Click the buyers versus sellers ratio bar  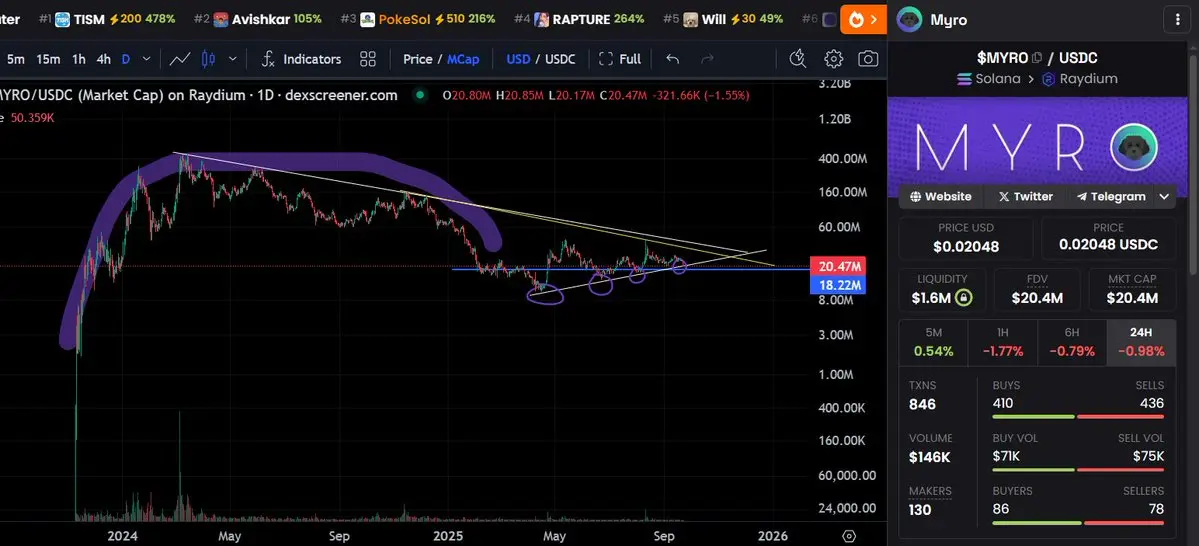coord(1078,523)
